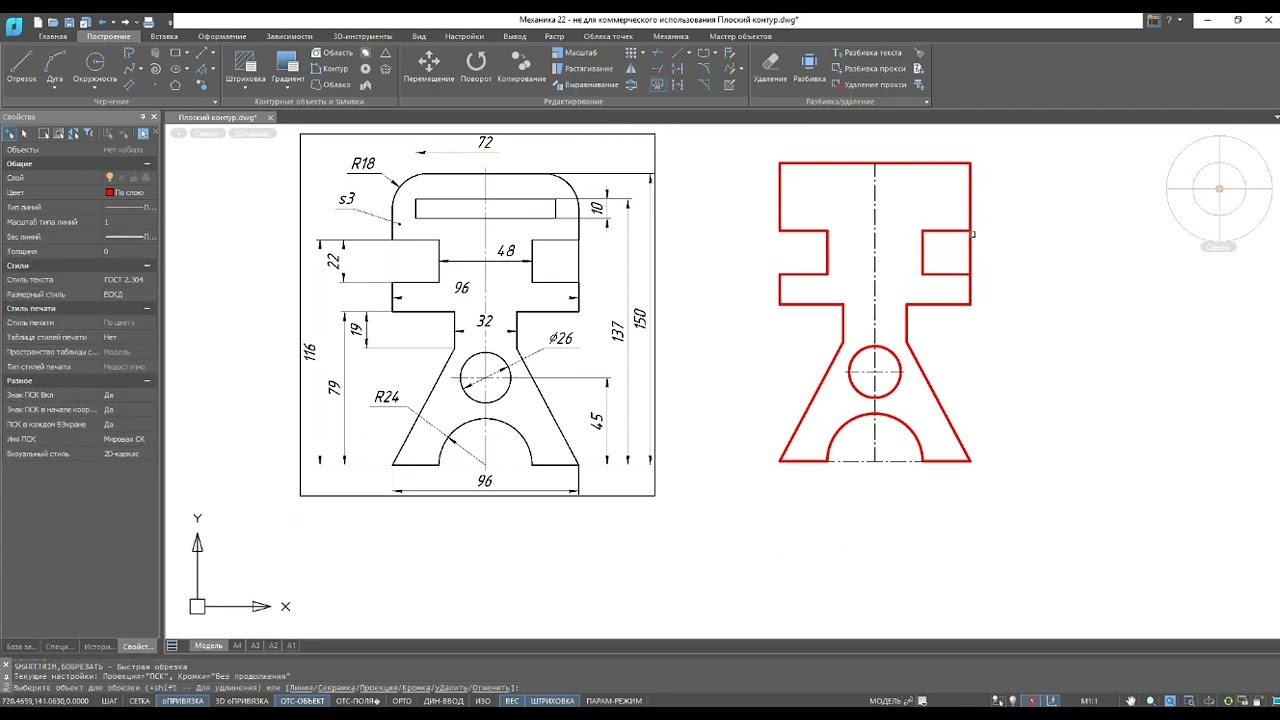Open the Оформление ribbon tab
Screen dimensions: 1280x720
tap(222, 36)
